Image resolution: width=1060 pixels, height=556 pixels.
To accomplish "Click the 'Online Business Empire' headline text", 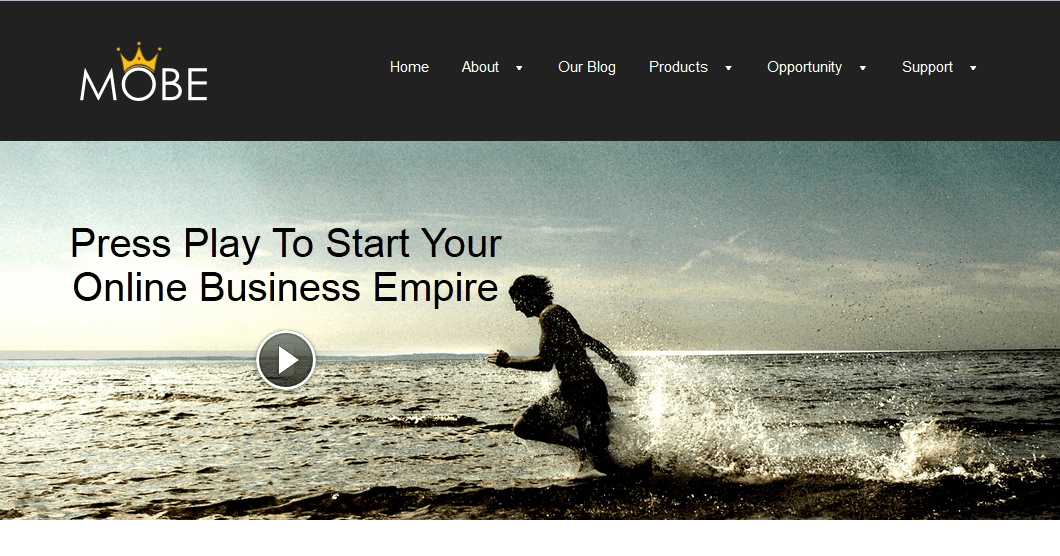I will (x=285, y=287).
